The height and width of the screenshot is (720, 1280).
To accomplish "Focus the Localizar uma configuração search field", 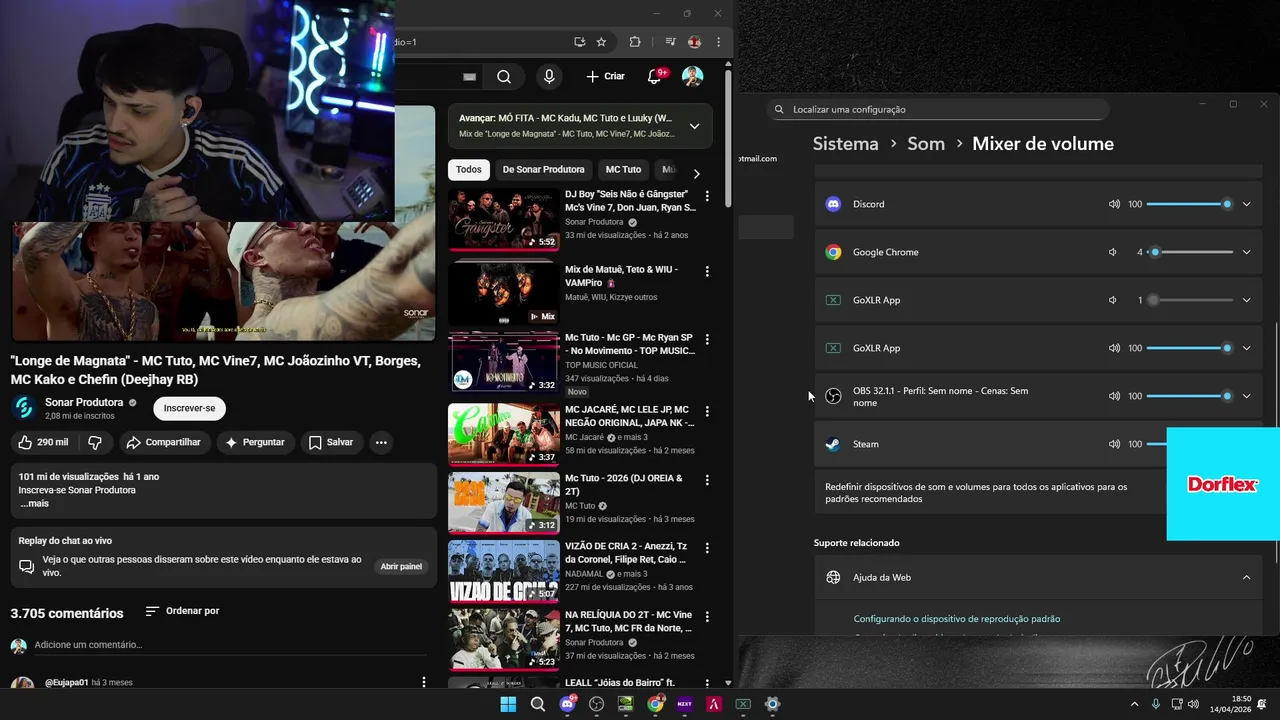I will 938,109.
